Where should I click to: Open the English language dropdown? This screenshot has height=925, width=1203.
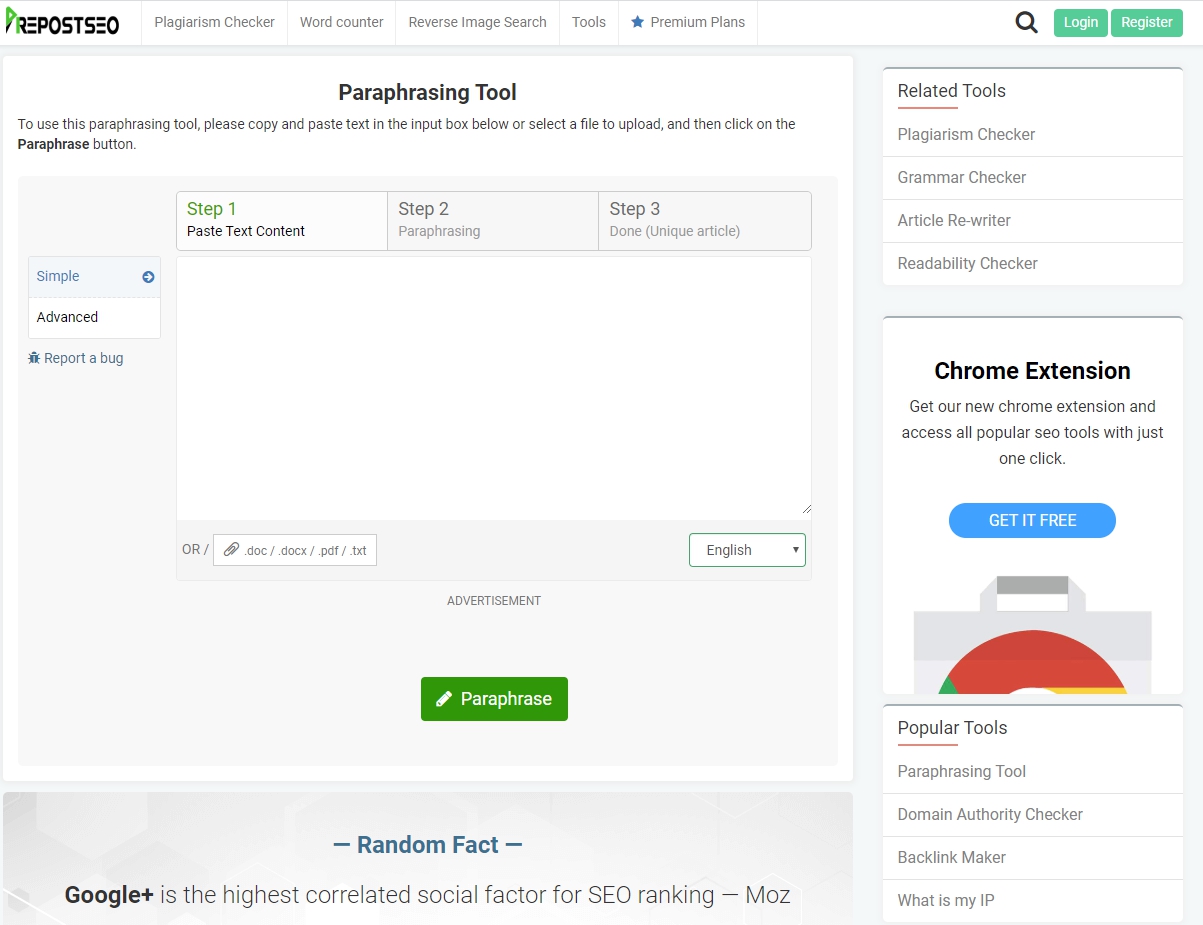tap(746, 550)
